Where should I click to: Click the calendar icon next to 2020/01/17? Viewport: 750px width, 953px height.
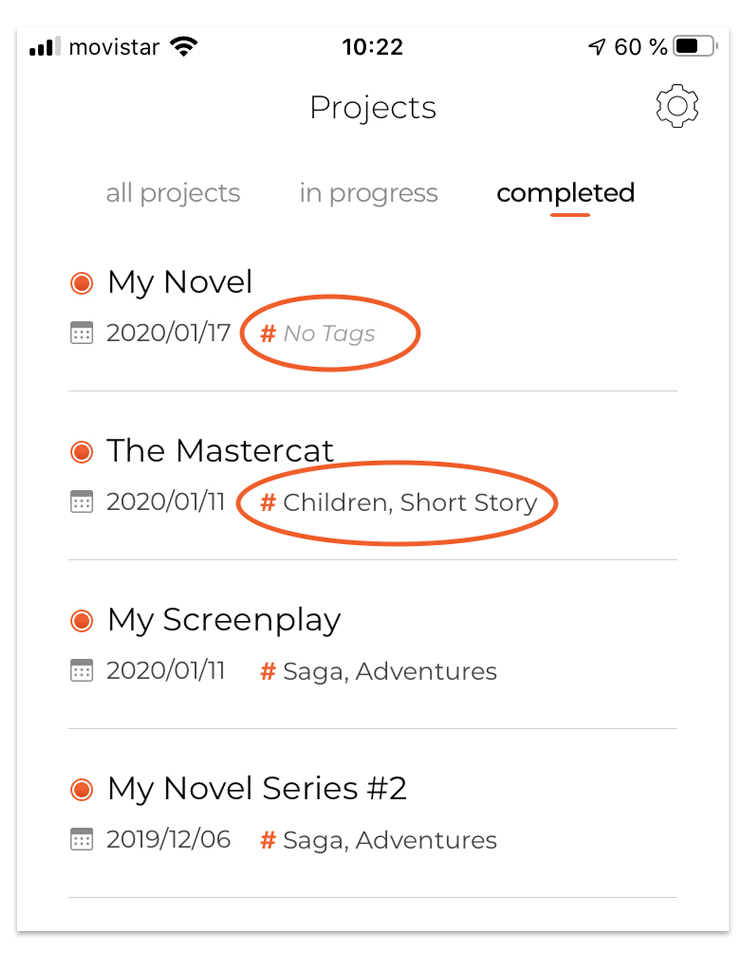pos(81,333)
